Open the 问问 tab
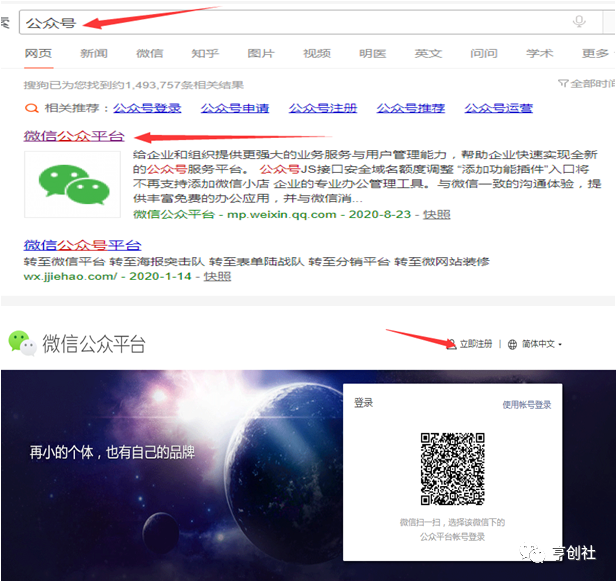This screenshot has height=581, width=616. [484, 53]
